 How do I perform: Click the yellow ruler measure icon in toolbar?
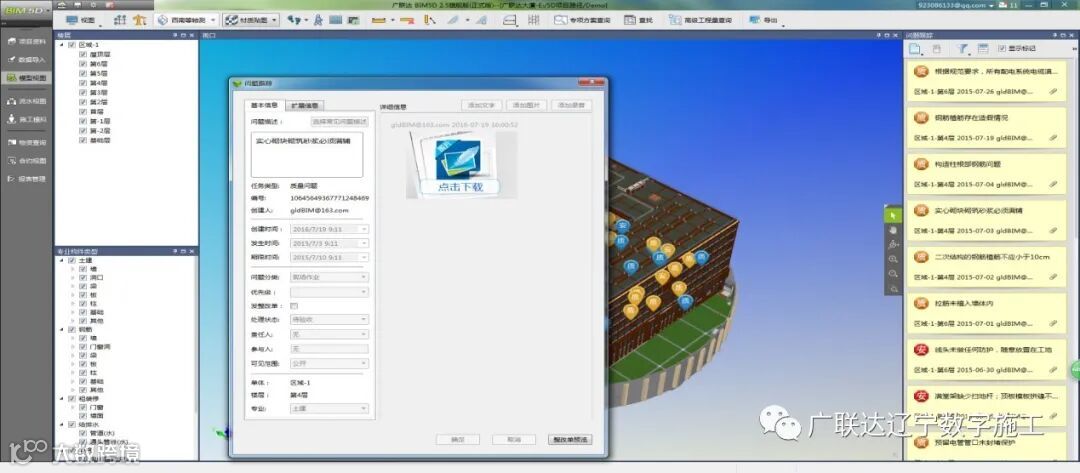coord(378,20)
